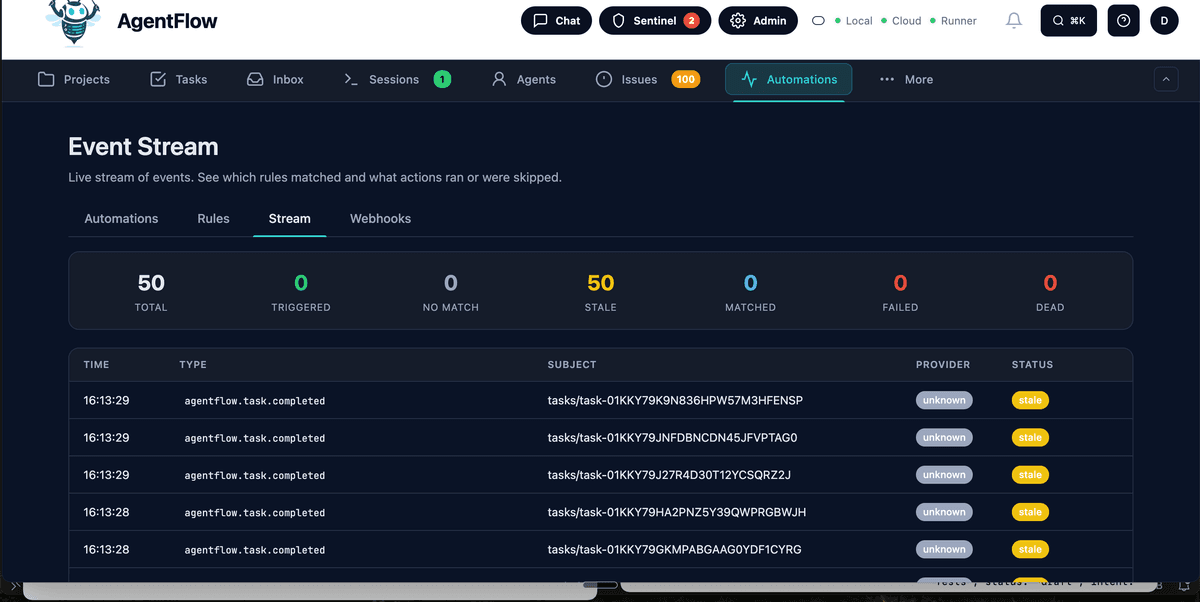Collapse the navigation bar with chevron
The height and width of the screenshot is (602, 1200).
tap(1166, 79)
